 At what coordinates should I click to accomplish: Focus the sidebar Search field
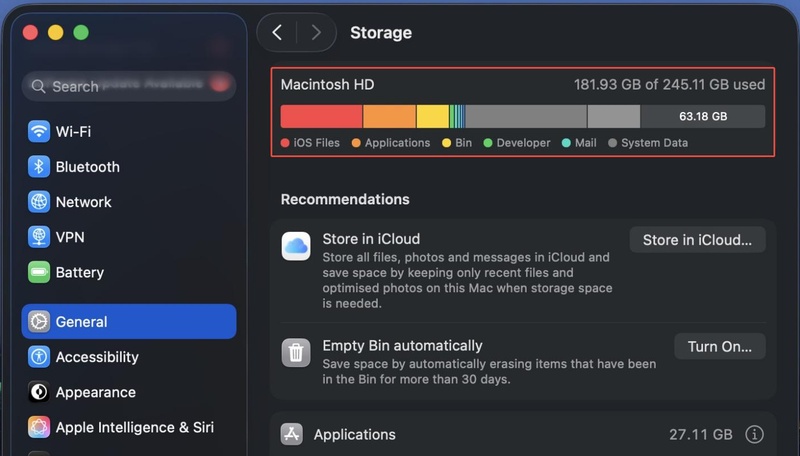click(x=129, y=86)
